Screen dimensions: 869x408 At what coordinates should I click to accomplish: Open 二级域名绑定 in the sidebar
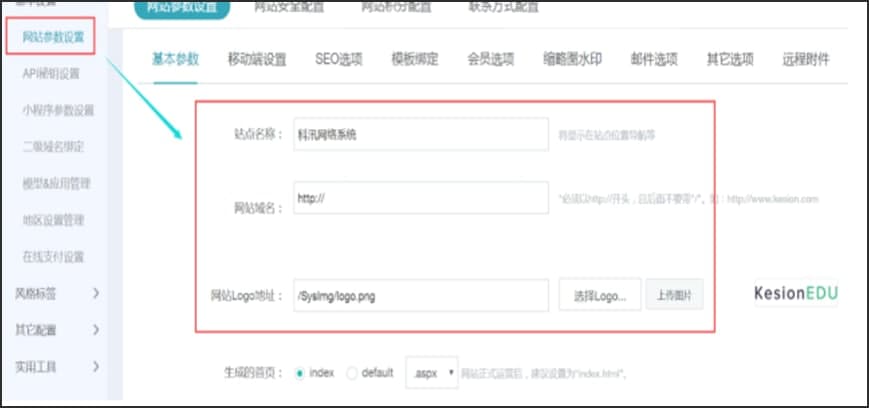(53, 147)
